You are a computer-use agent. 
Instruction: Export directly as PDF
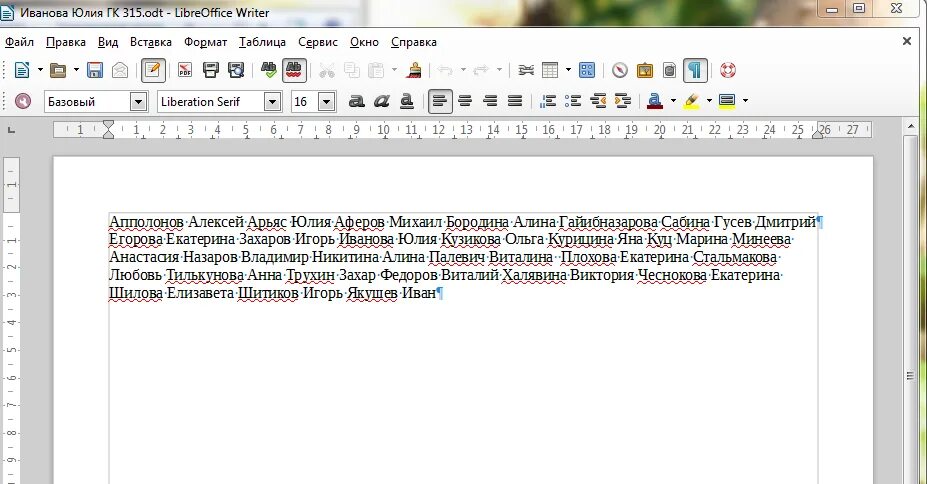tap(185, 70)
